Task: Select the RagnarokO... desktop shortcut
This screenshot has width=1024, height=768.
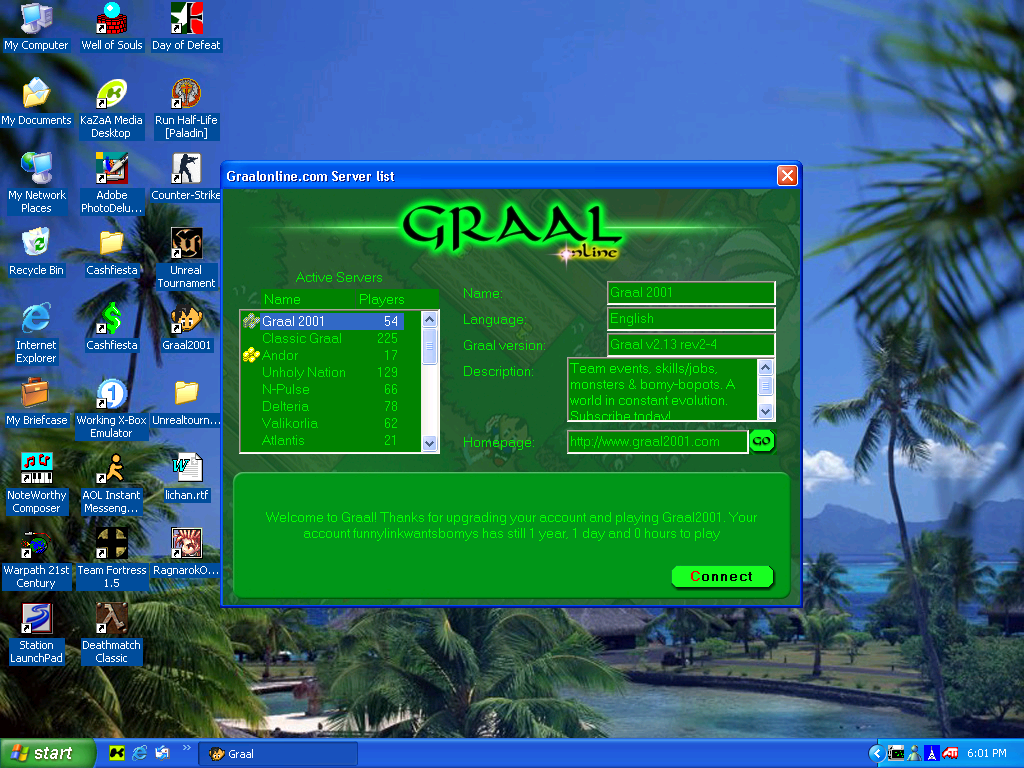Action: coord(186,552)
